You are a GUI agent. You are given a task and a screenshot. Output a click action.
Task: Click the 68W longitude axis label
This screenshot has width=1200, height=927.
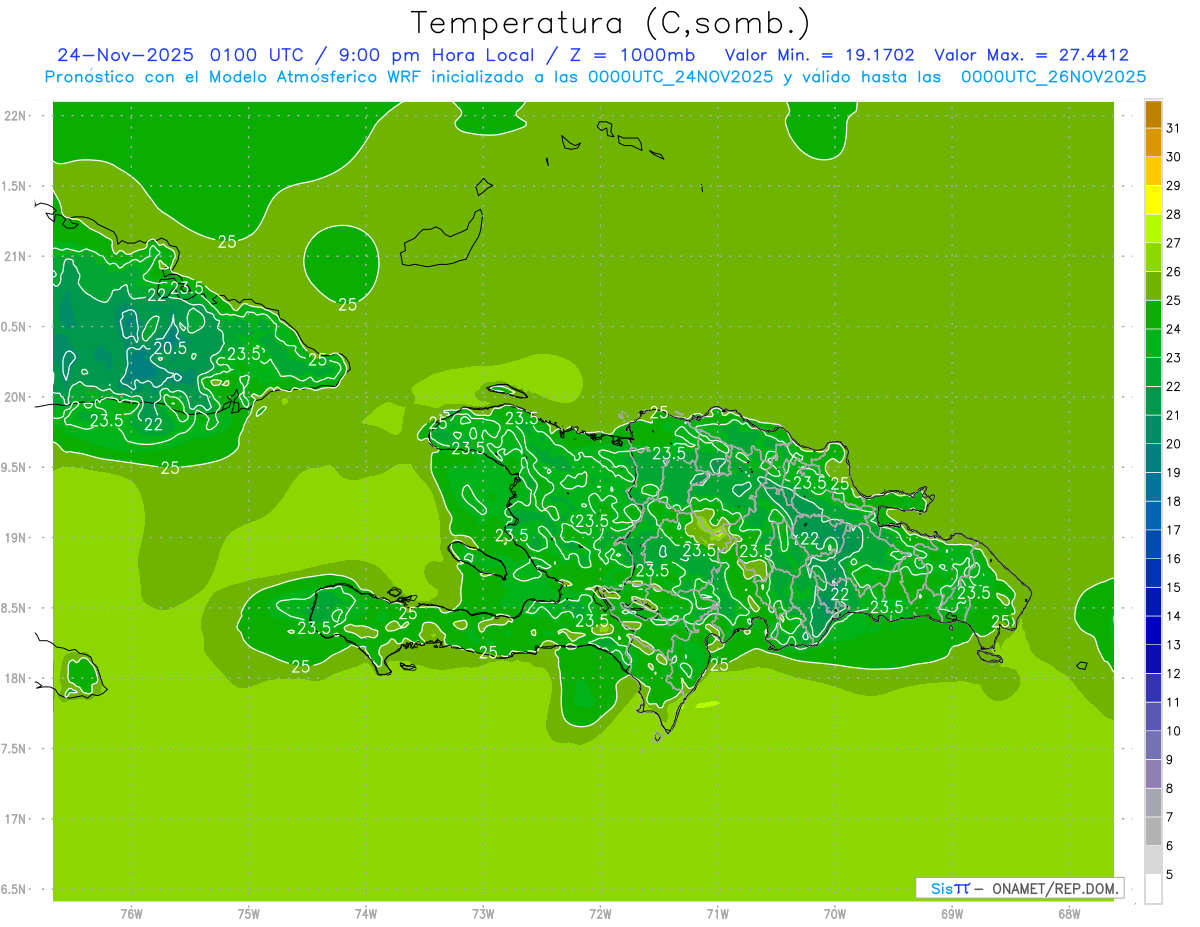pos(1068,913)
